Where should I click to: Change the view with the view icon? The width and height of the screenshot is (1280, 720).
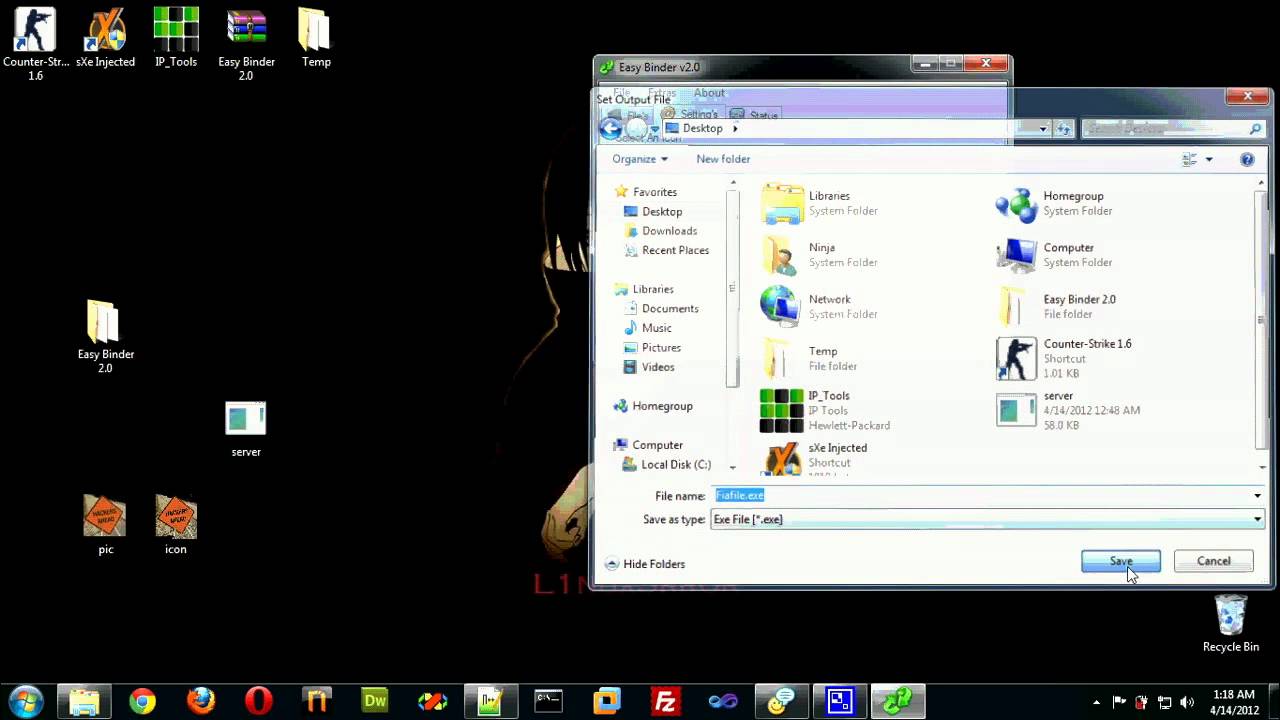[x=1189, y=159]
